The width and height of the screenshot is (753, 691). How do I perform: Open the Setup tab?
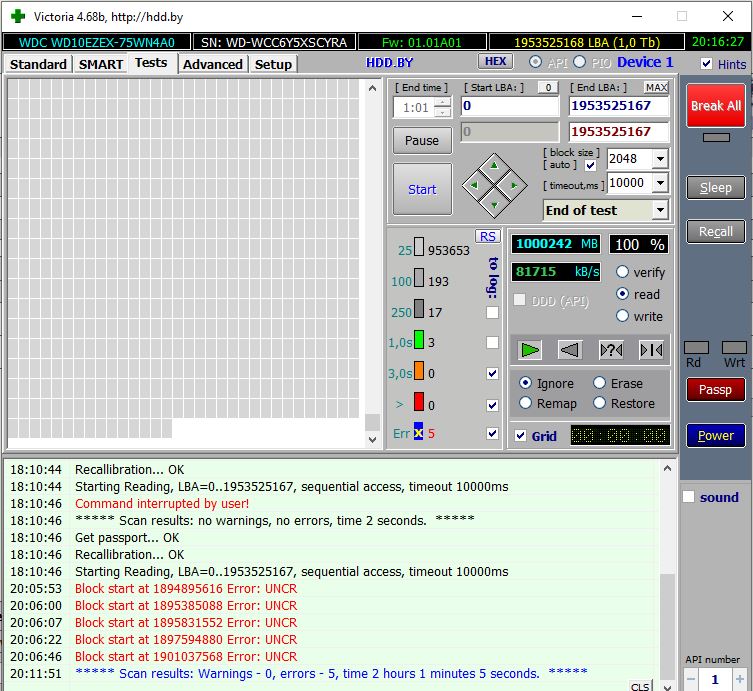[x=273, y=64]
